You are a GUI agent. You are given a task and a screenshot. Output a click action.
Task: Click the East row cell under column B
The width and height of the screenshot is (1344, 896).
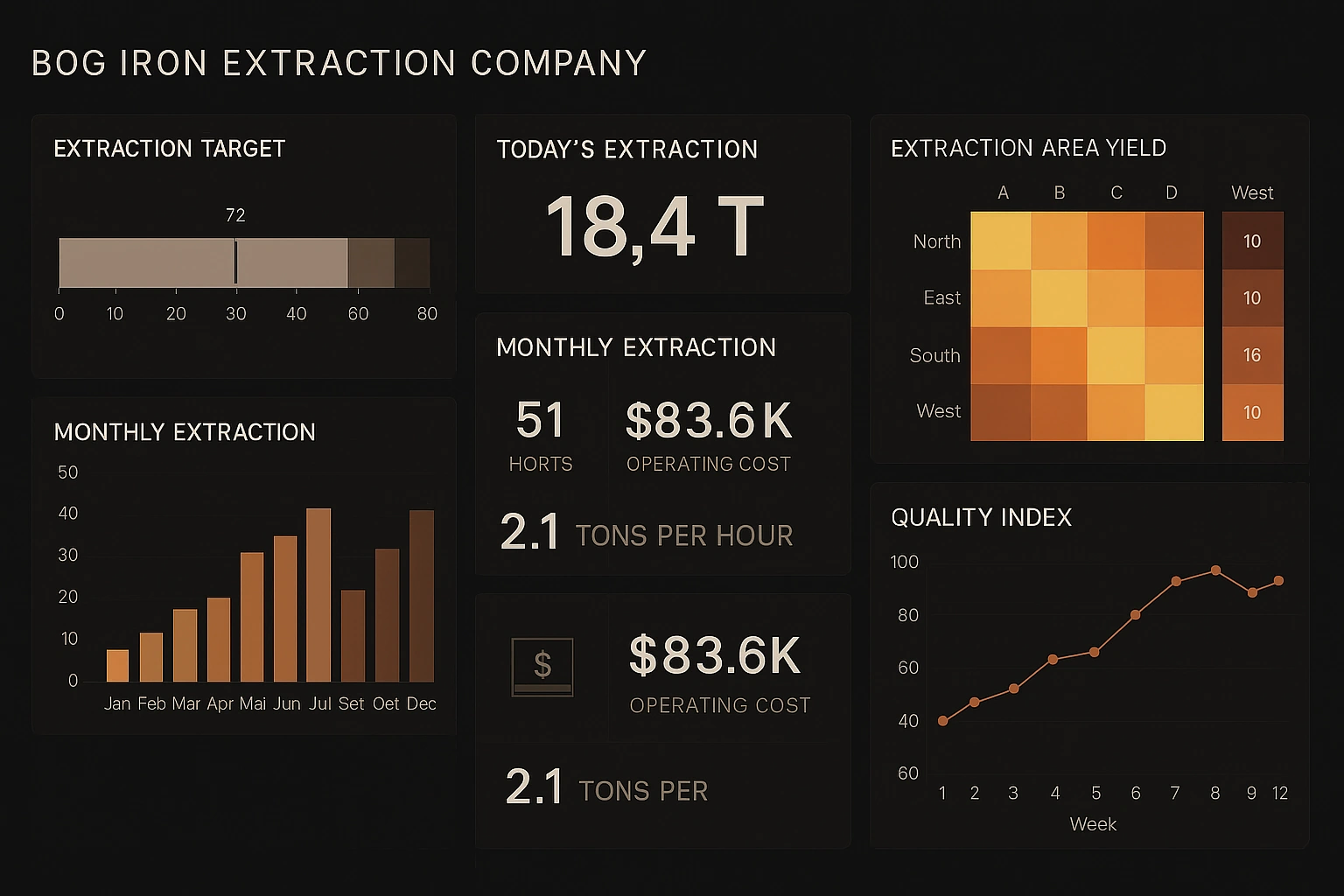[x=1059, y=298]
